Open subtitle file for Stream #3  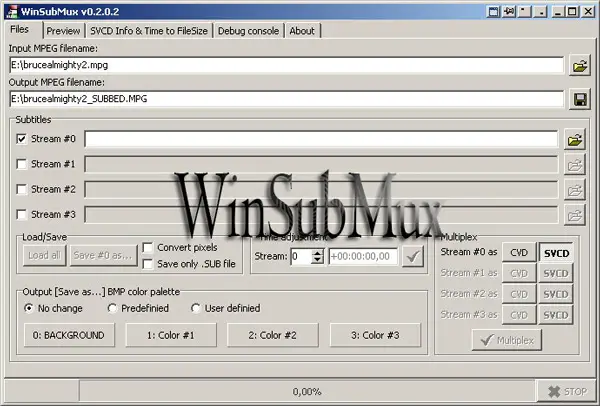pos(575,215)
